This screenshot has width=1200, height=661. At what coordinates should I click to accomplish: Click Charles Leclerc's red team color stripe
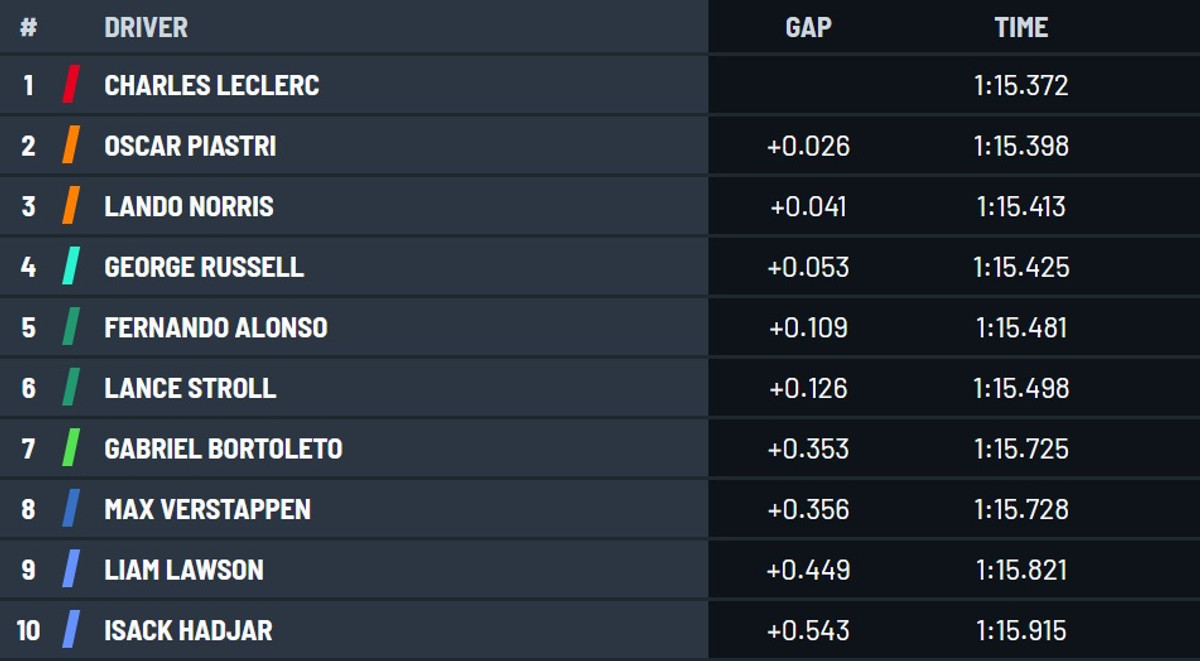tap(71, 84)
